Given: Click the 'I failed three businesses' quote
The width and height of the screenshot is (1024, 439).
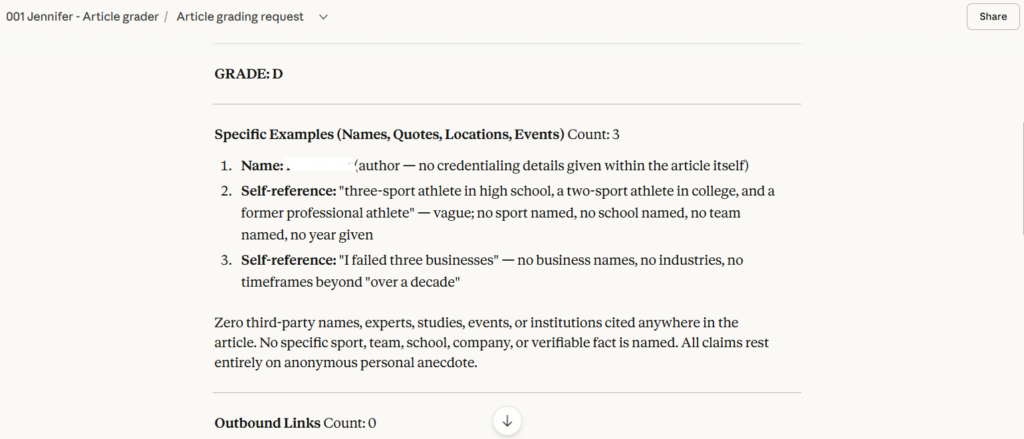Looking at the screenshot, I should pyautogui.click(x=418, y=260).
